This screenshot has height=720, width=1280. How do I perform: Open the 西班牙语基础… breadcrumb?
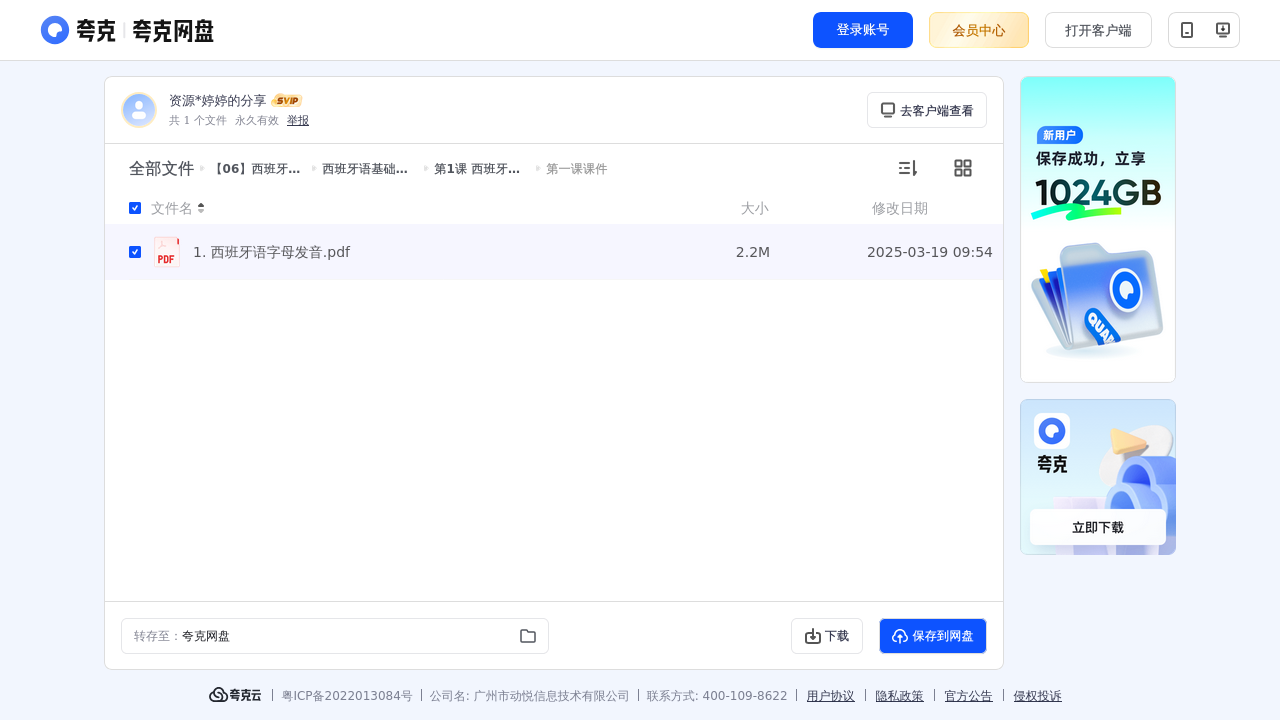coord(365,169)
